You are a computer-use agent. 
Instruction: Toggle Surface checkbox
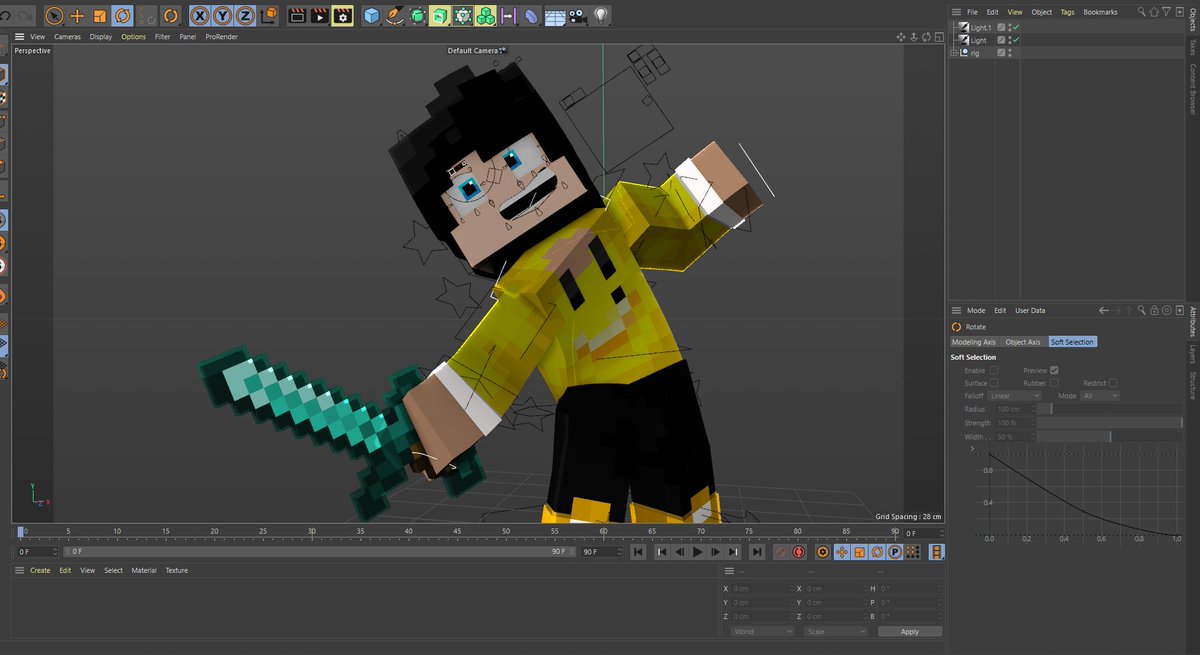point(994,383)
